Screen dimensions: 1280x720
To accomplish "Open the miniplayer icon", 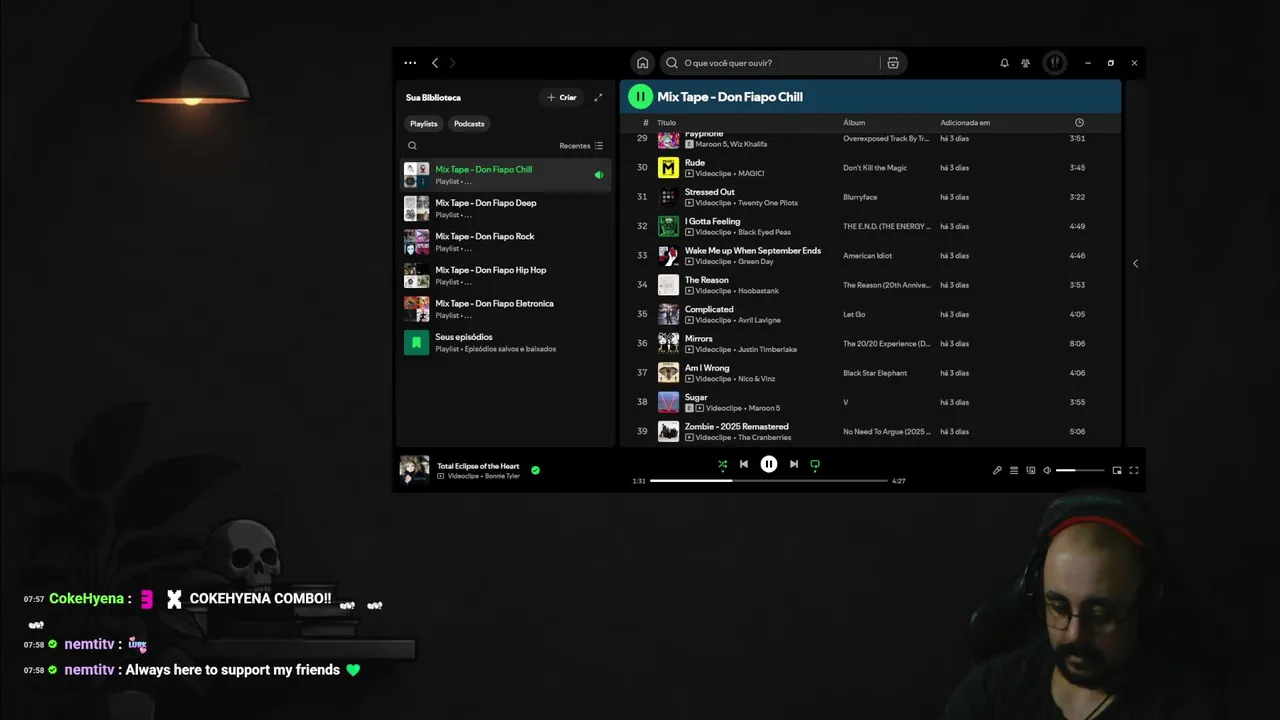I will coord(1117,470).
